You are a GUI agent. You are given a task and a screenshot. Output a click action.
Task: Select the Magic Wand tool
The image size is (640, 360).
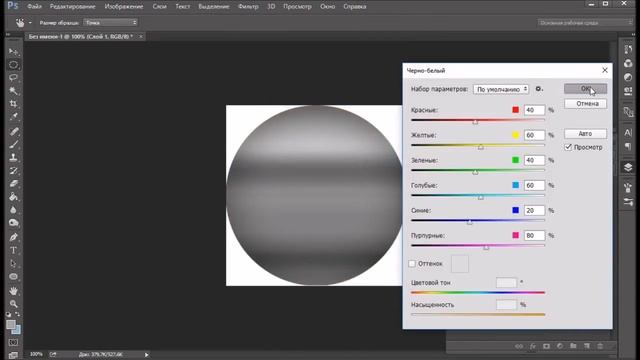13,91
